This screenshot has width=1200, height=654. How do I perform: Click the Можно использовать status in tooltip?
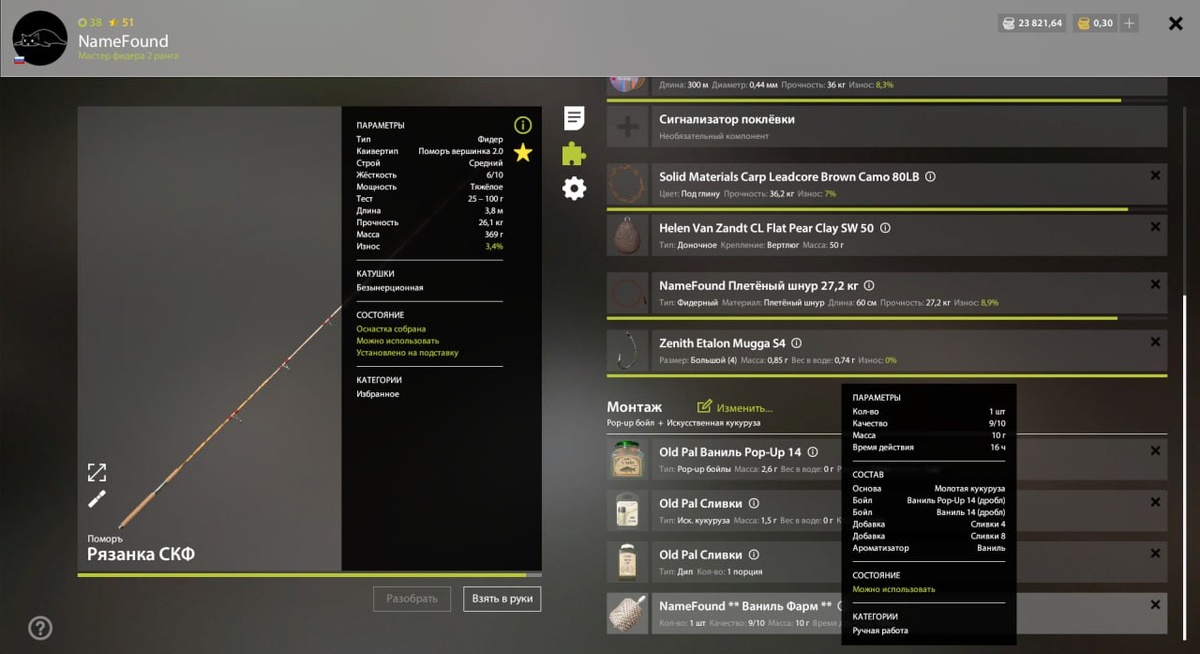(x=894, y=589)
